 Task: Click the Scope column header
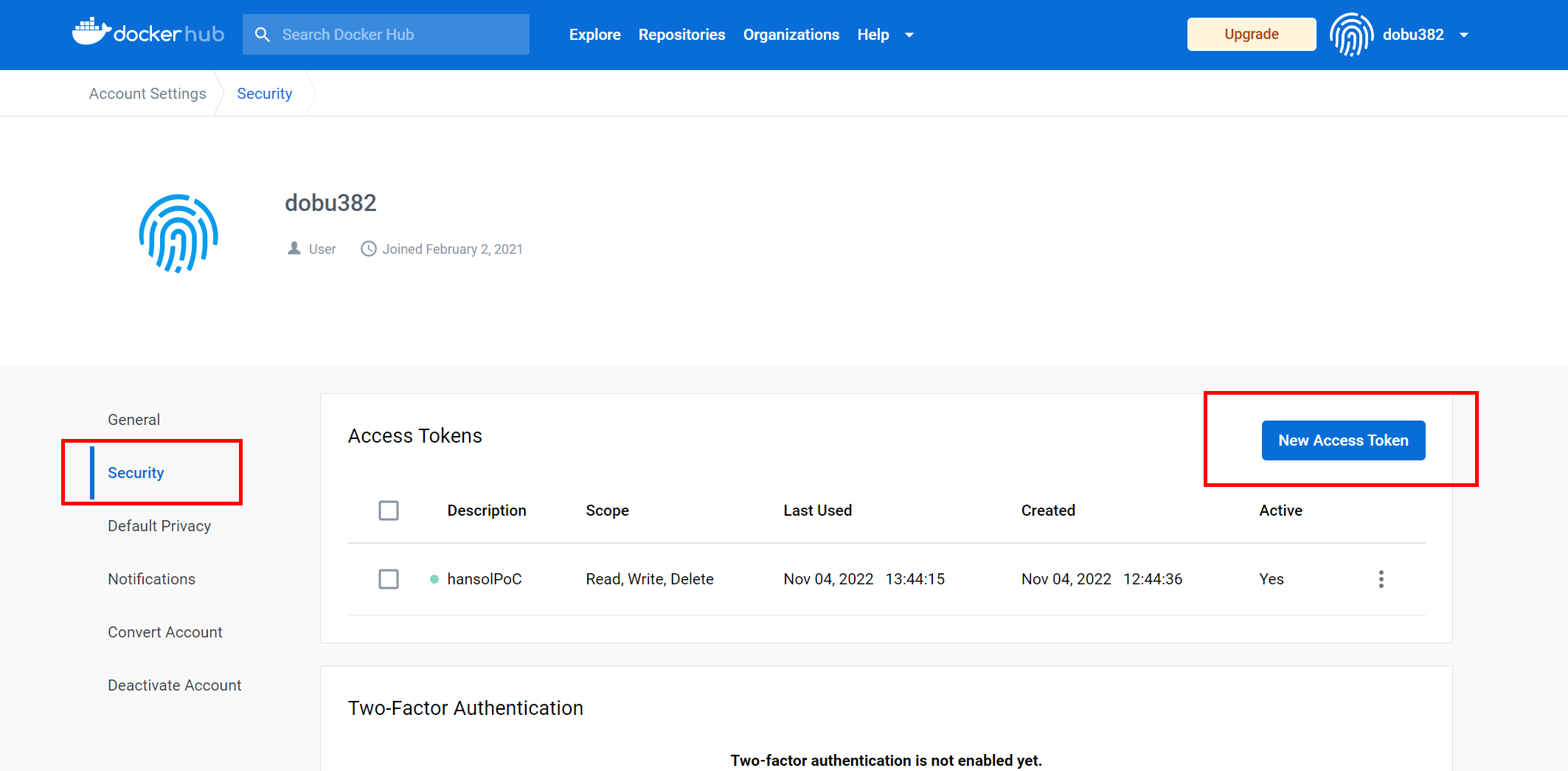coord(607,511)
